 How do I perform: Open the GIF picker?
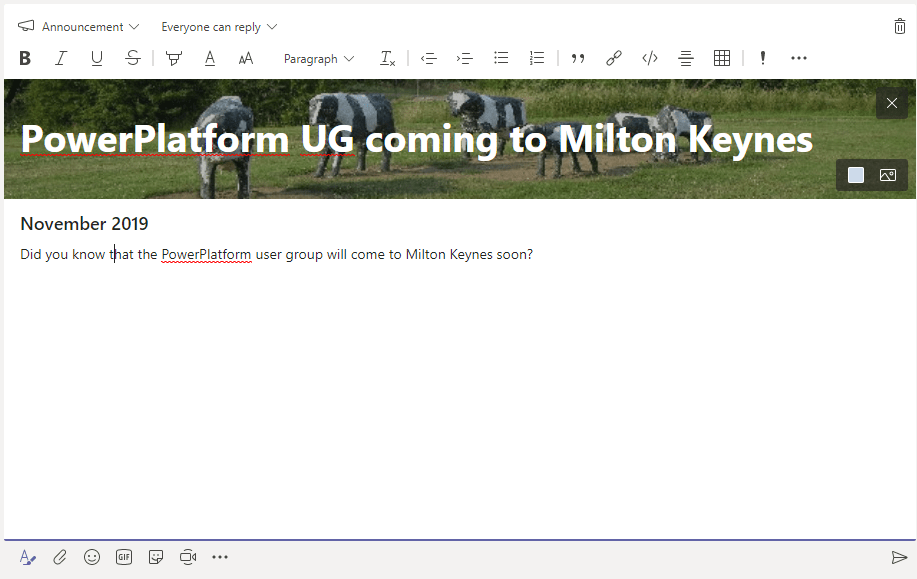tap(124, 557)
